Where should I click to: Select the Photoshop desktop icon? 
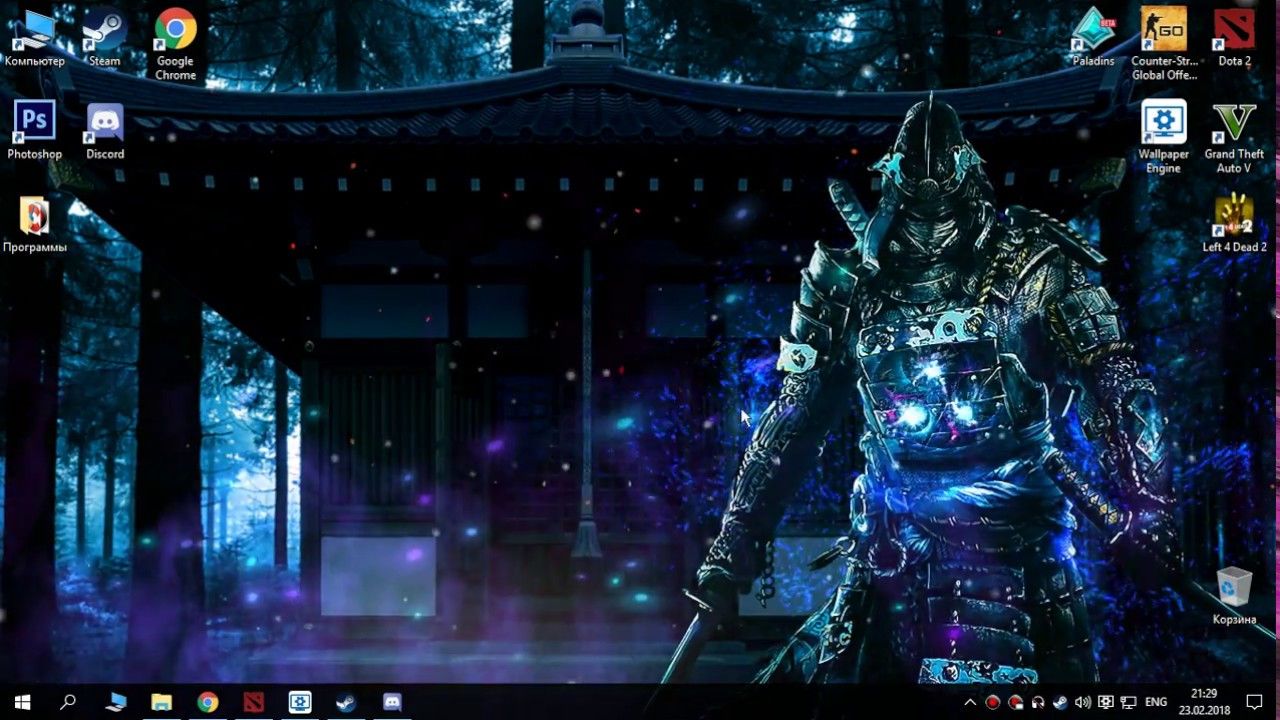[x=34, y=130]
